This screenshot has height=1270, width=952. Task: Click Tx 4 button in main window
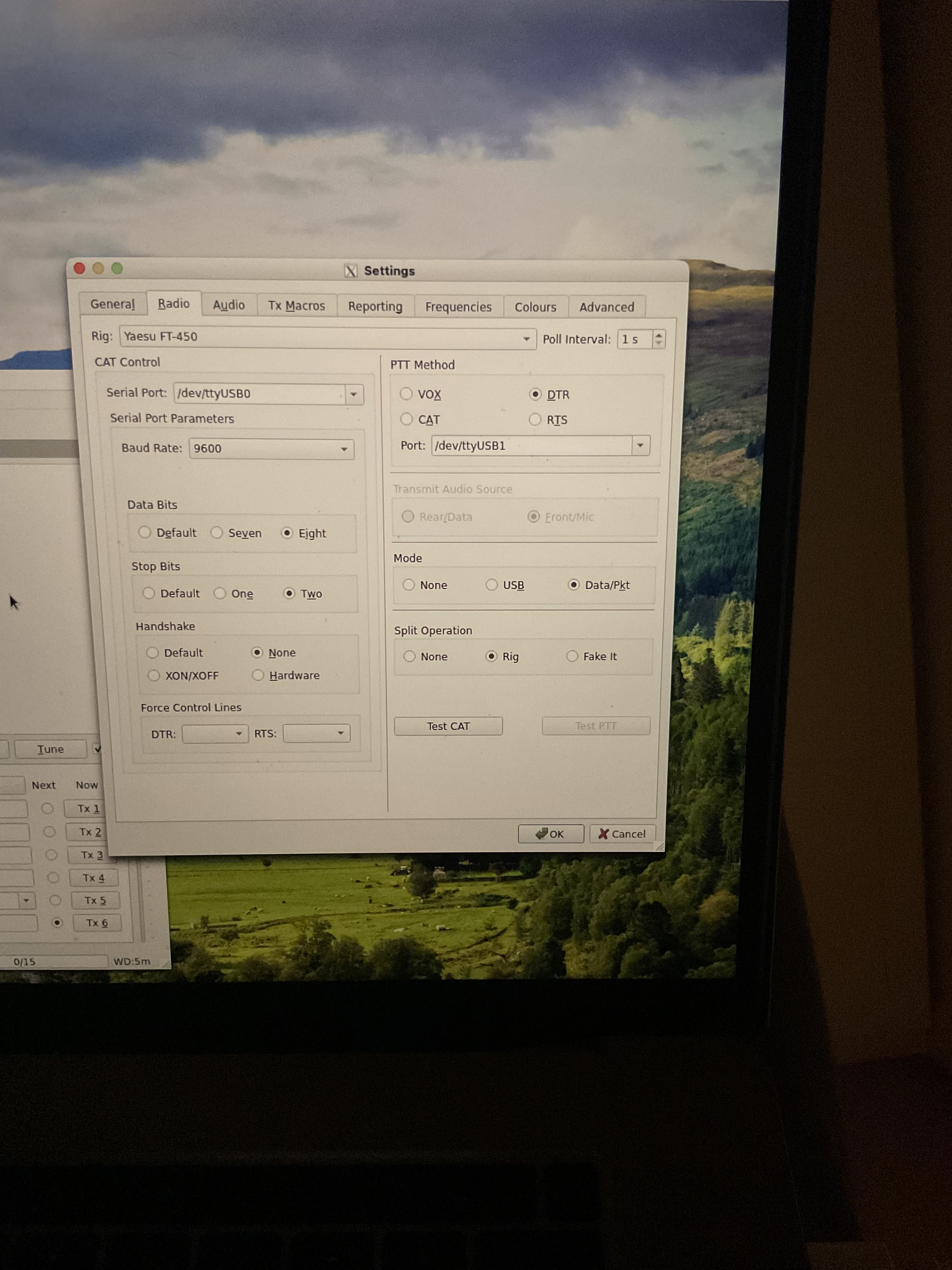pyautogui.click(x=93, y=878)
